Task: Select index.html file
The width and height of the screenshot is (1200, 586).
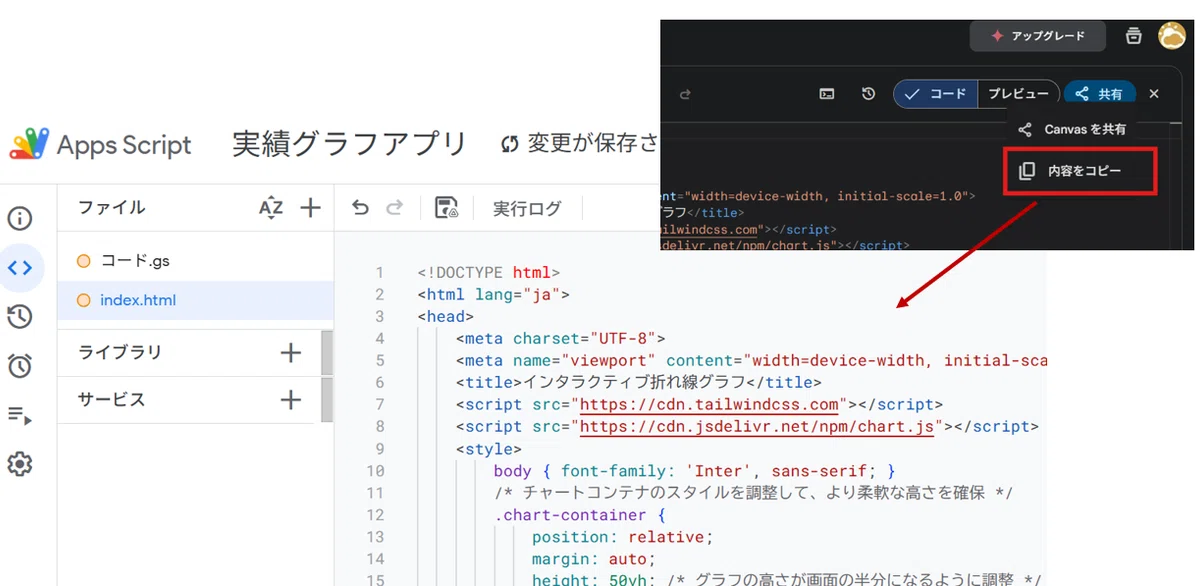Action: (x=196, y=300)
